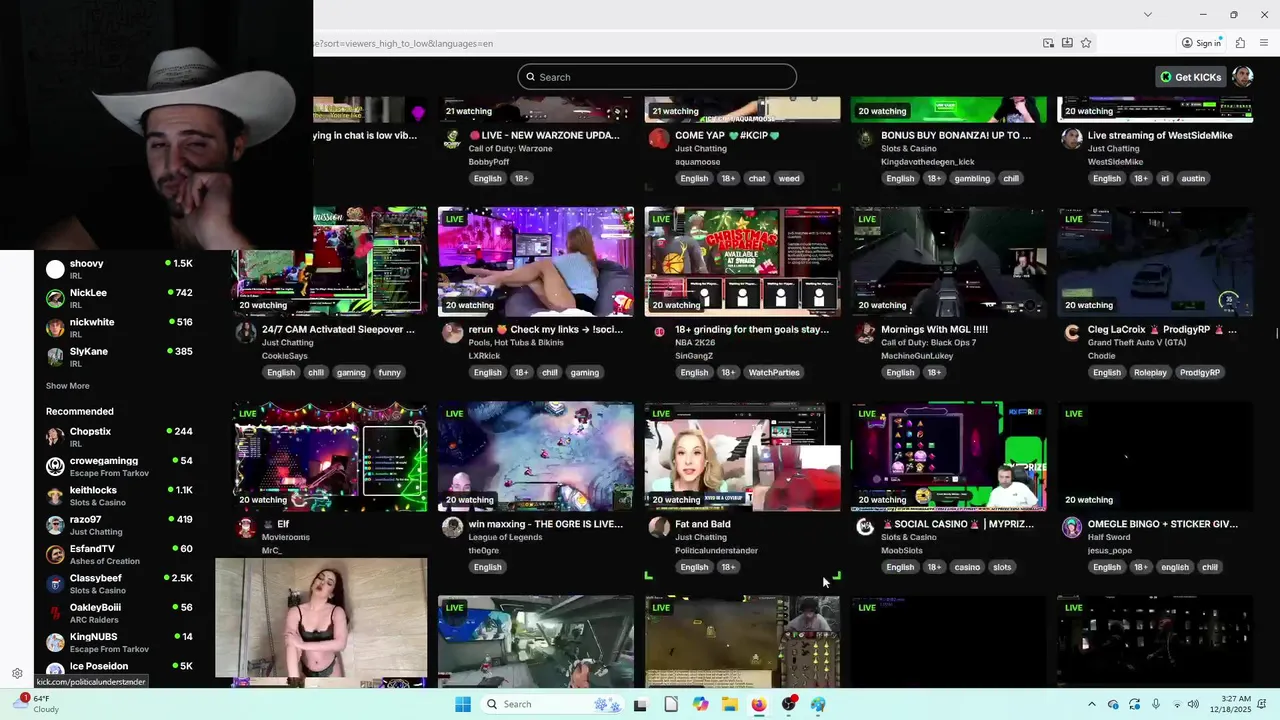Open the LXRkick rerun stream thumbnail
The width and height of the screenshot is (1280, 720).
tap(536, 262)
